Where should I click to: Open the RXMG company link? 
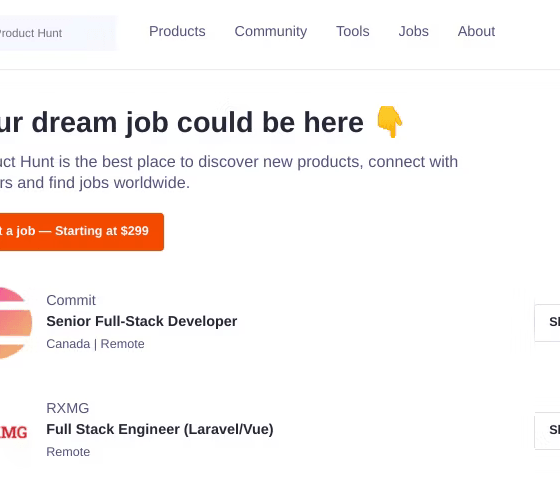tap(68, 408)
